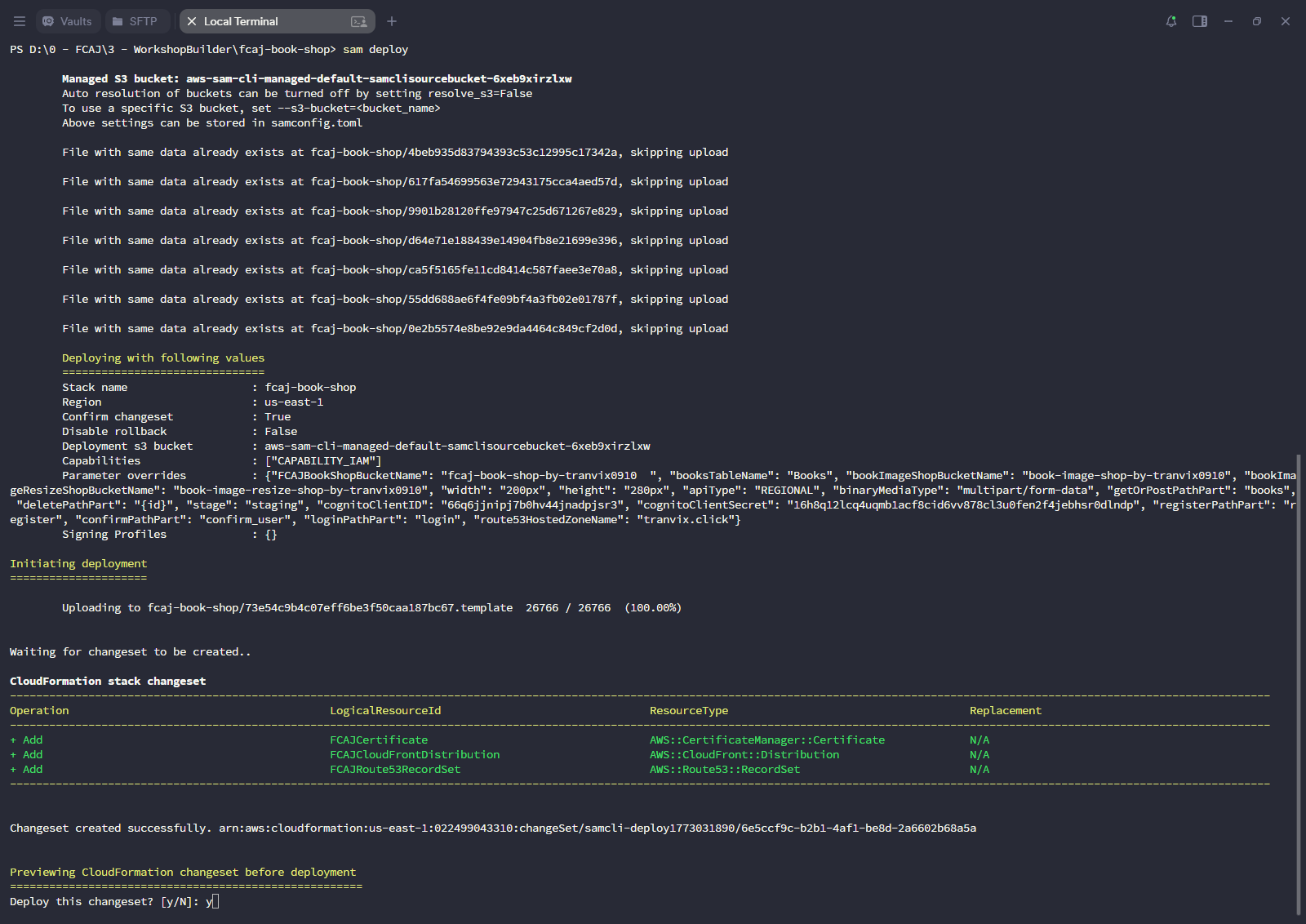The width and height of the screenshot is (1306, 924).
Task: Close the Local Terminal tab
Action: click(x=192, y=21)
